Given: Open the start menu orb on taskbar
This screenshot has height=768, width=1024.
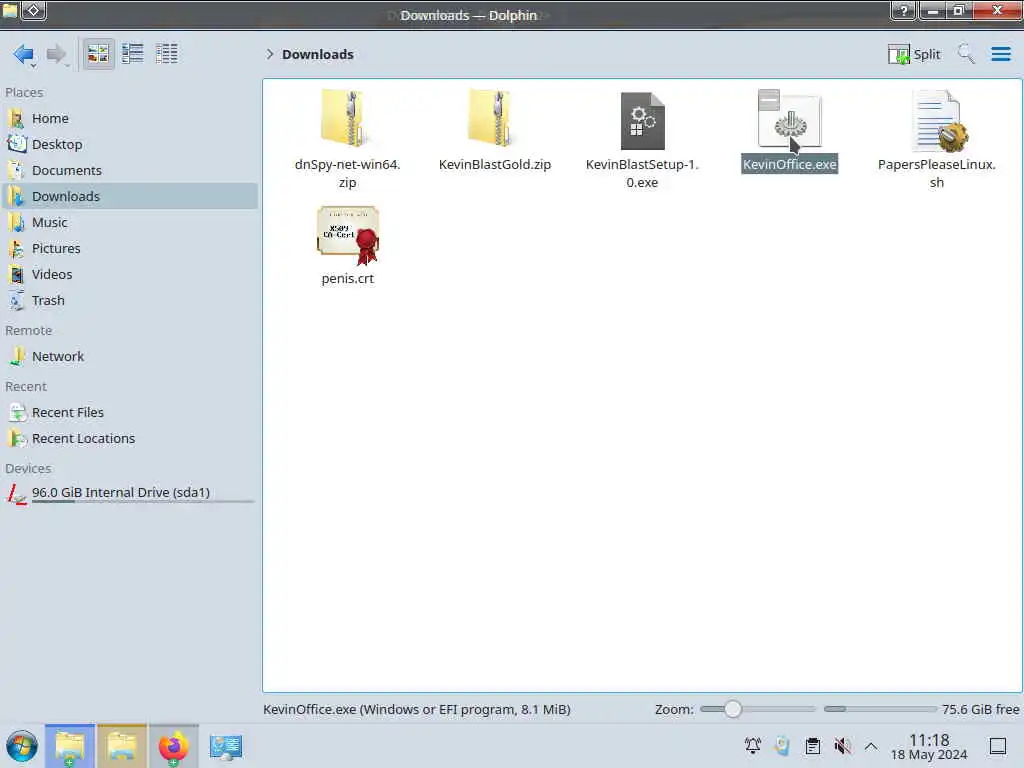Looking at the screenshot, I should [x=22, y=746].
